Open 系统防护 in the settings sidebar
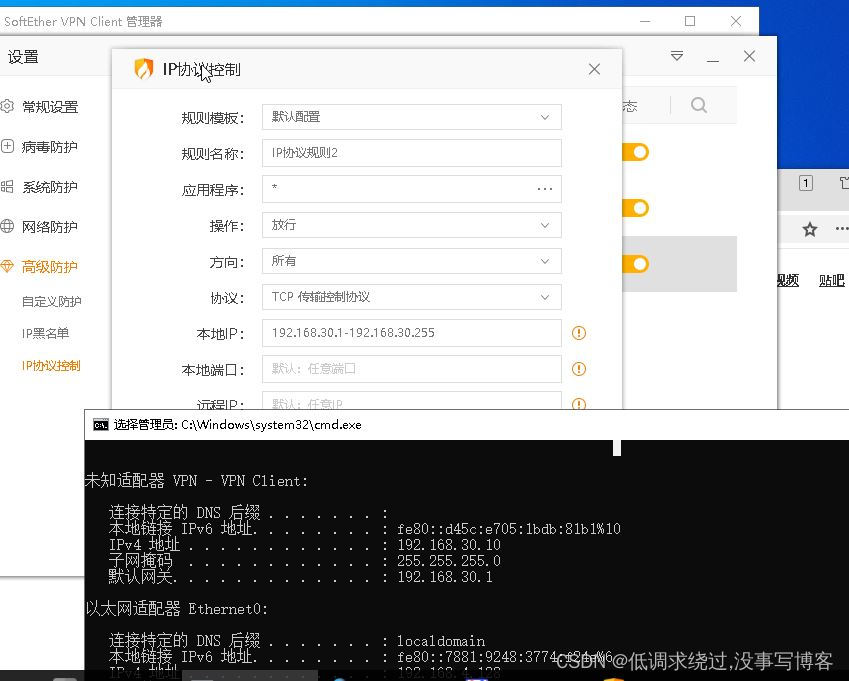Screen dimensions: 849x681 (50, 187)
